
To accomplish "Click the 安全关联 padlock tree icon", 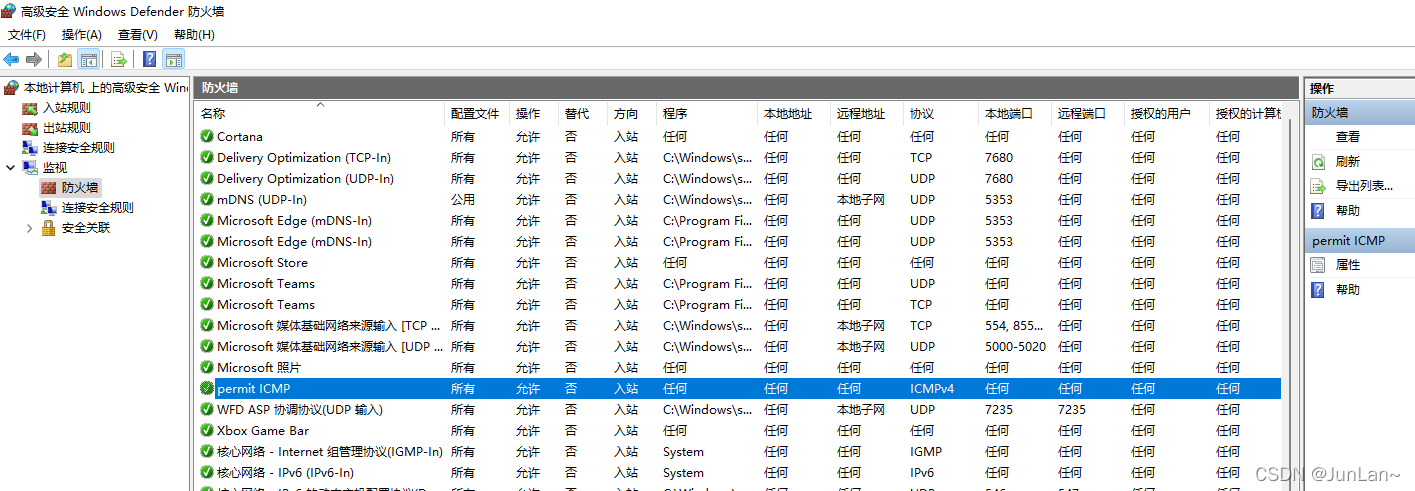I will (48, 227).
